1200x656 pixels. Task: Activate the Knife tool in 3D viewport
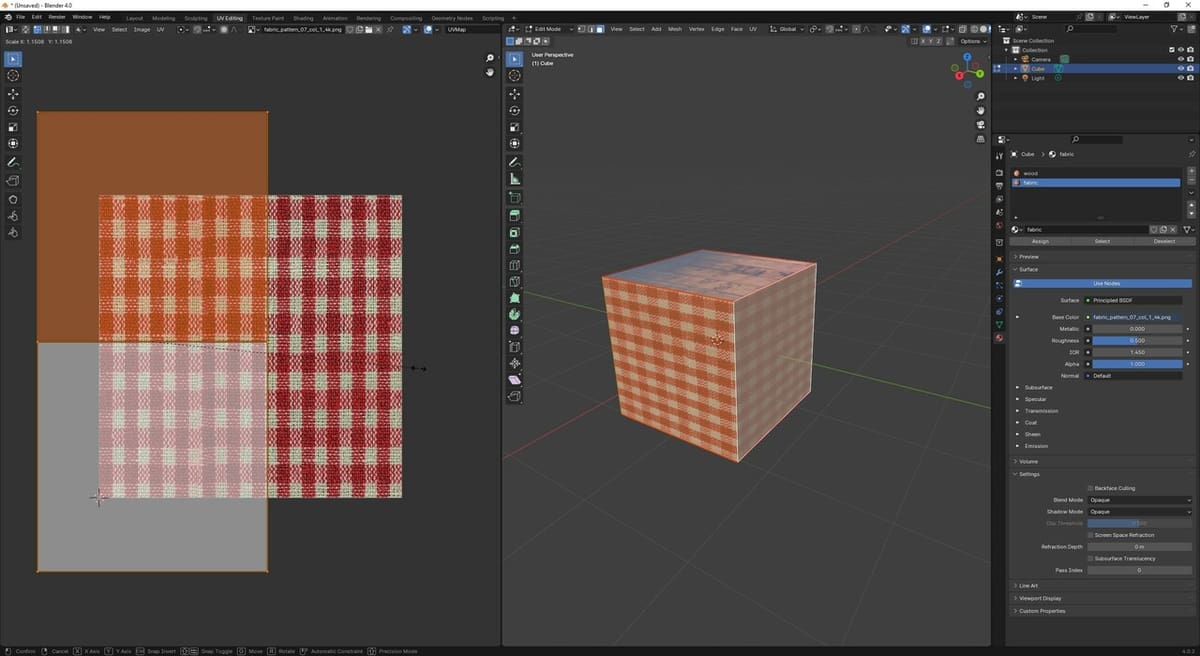click(x=514, y=281)
